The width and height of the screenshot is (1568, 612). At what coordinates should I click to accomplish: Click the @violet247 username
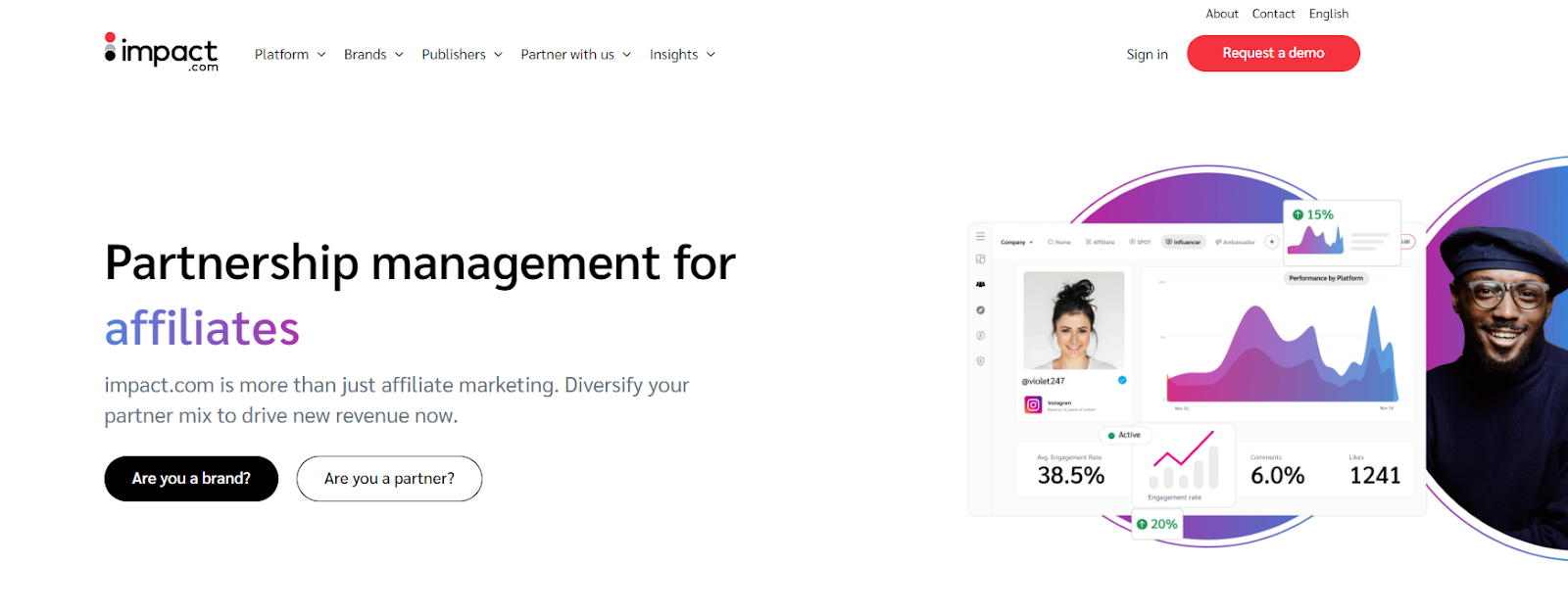[x=1043, y=381]
